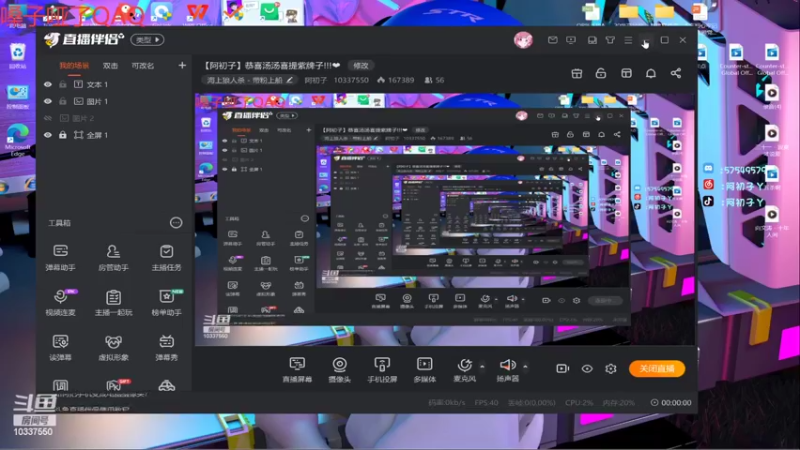
Task: Hide the 图片 1 source
Action: [48, 101]
